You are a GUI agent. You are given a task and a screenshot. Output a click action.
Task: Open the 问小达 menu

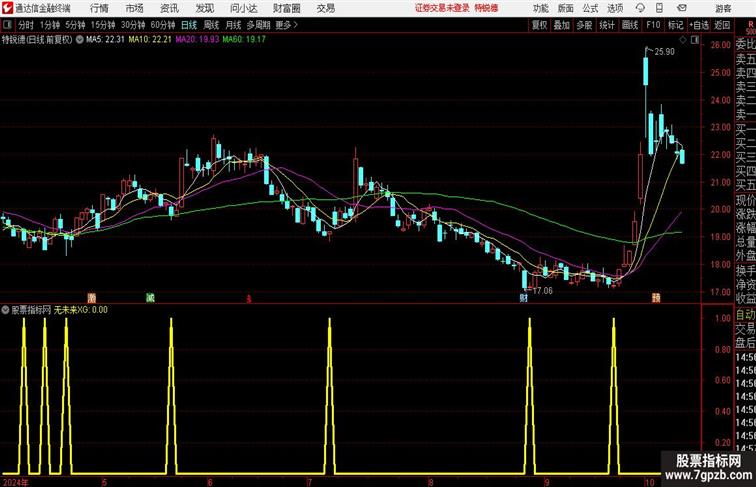point(243,8)
